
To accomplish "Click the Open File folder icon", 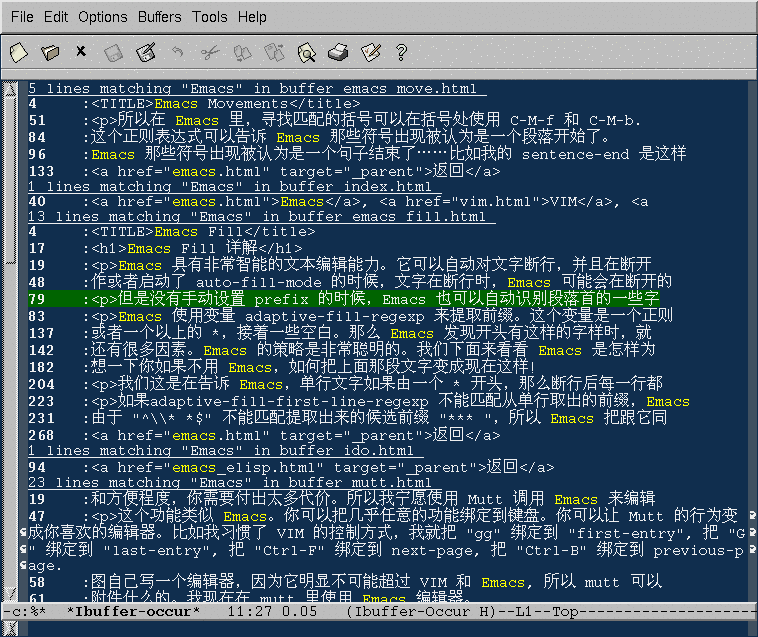I will pyautogui.click(x=50, y=51).
